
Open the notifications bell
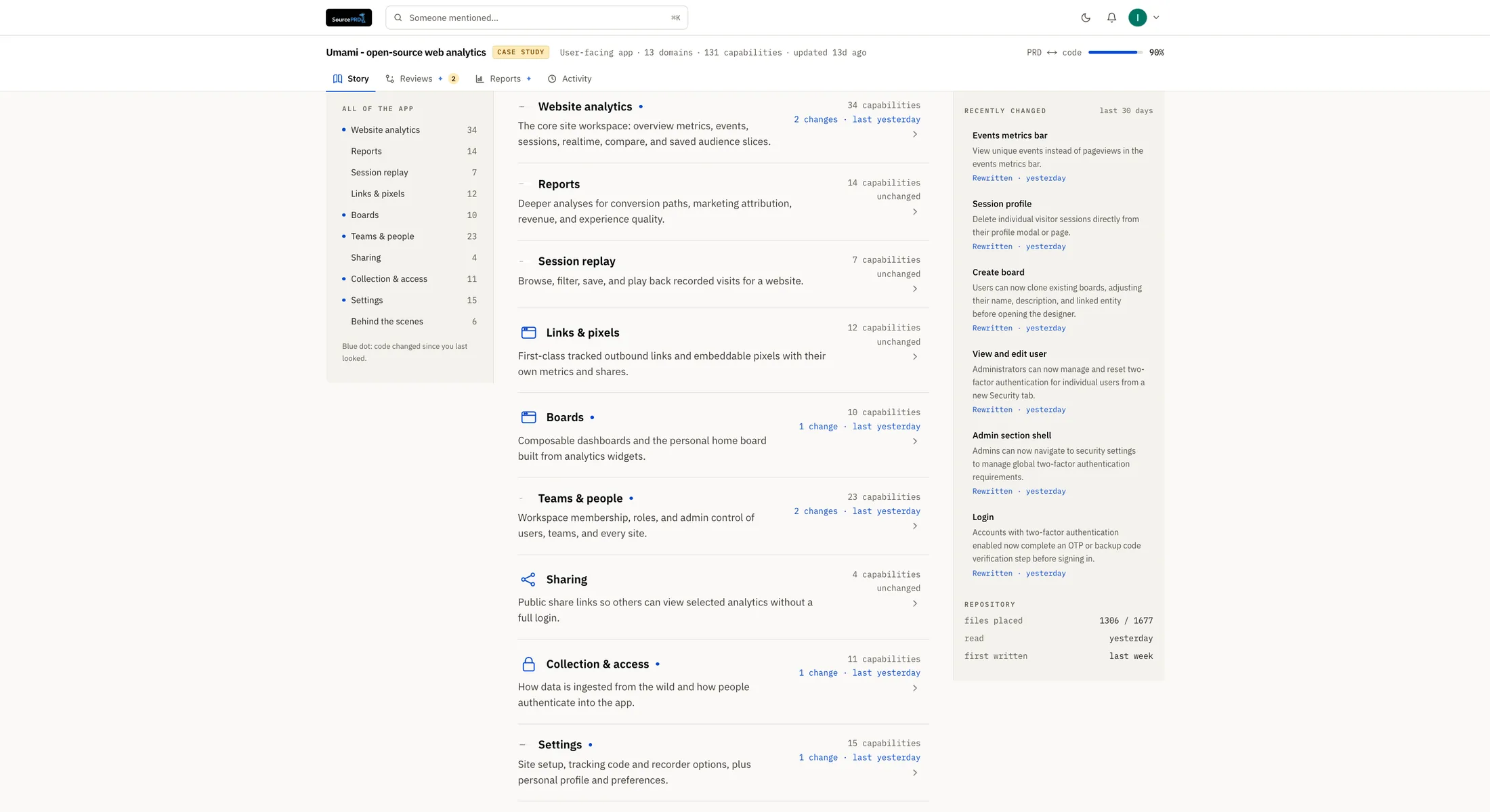(x=1111, y=18)
